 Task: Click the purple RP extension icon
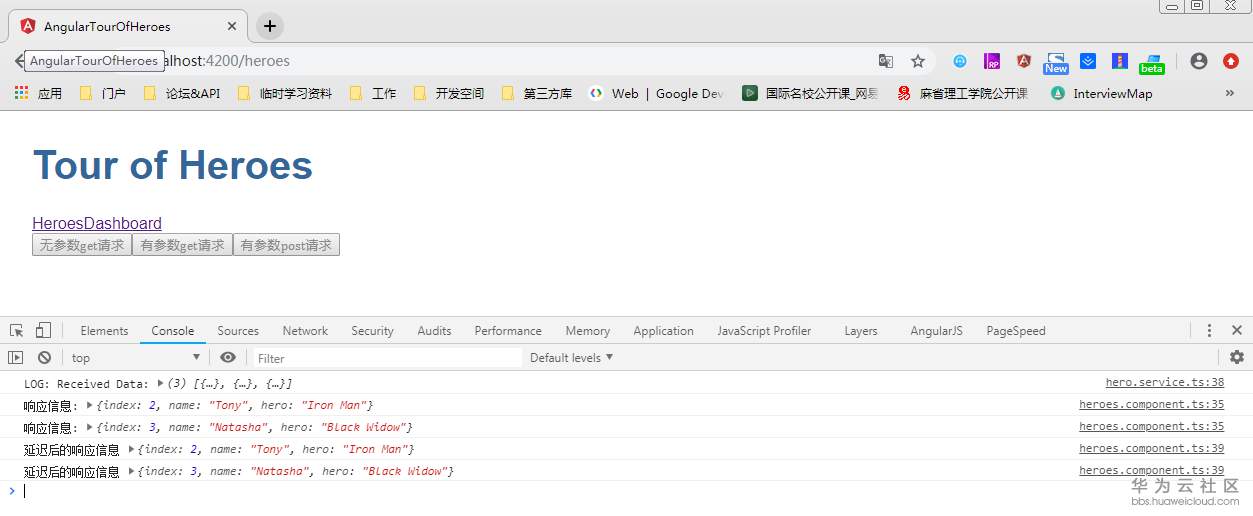point(992,61)
